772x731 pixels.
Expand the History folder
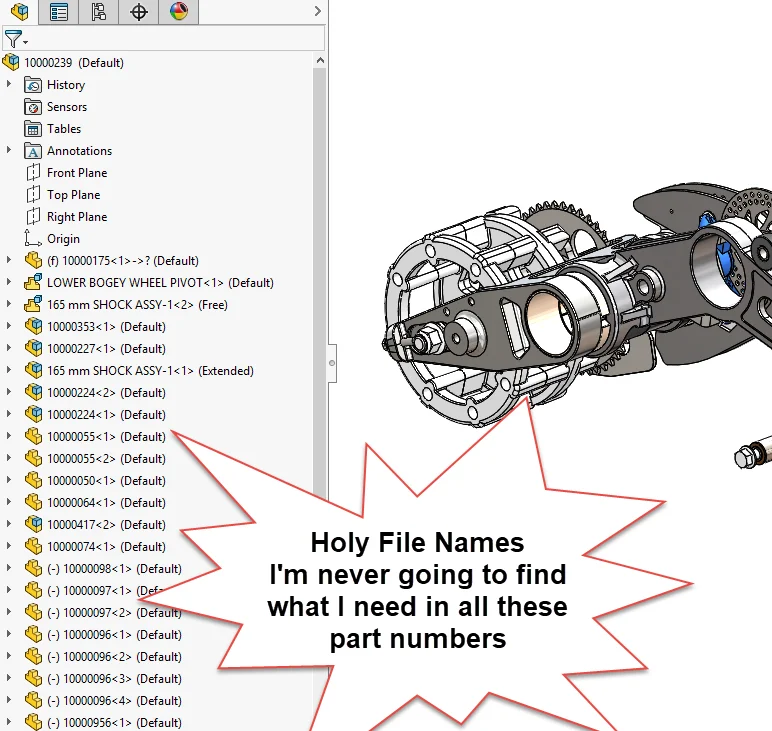[9, 85]
